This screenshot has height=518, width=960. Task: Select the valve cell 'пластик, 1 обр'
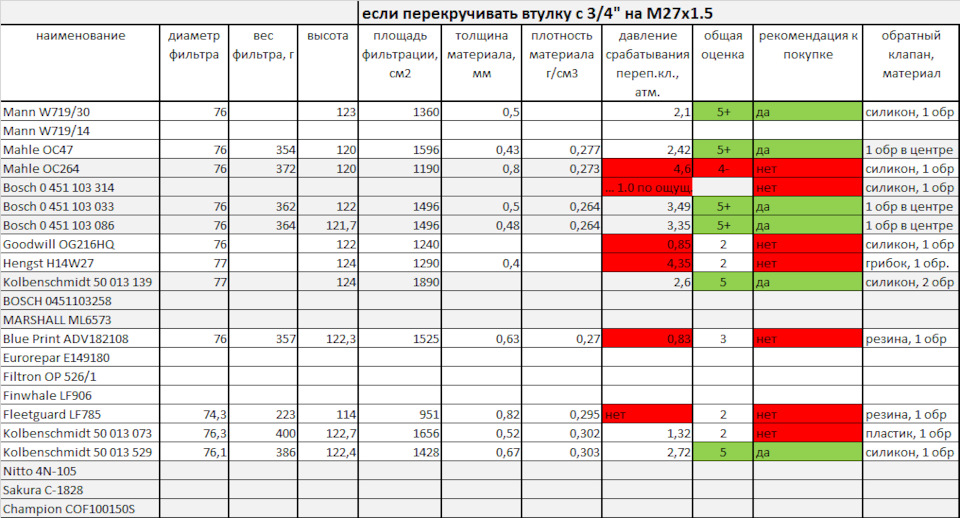tap(911, 434)
